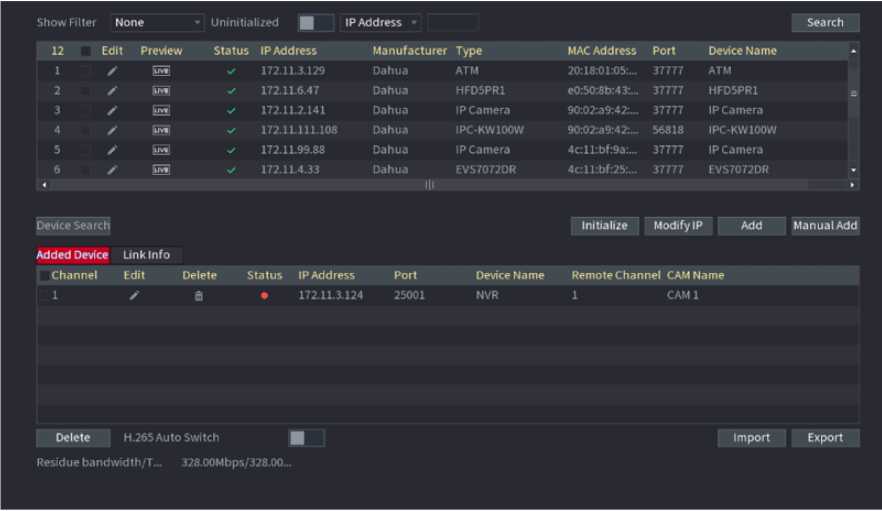The height and width of the screenshot is (511, 882).
Task: Edit added device 172.11.3.124 pencil icon
Action: pyautogui.click(x=134, y=296)
